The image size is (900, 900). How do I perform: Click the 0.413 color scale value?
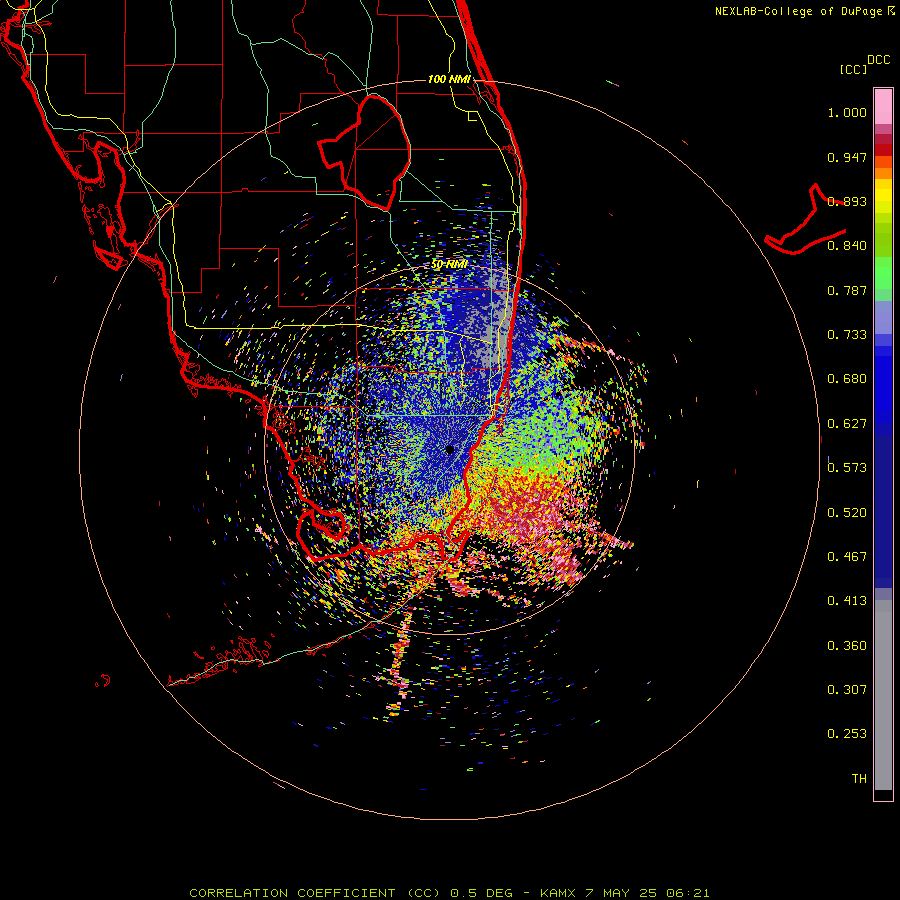(847, 601)
